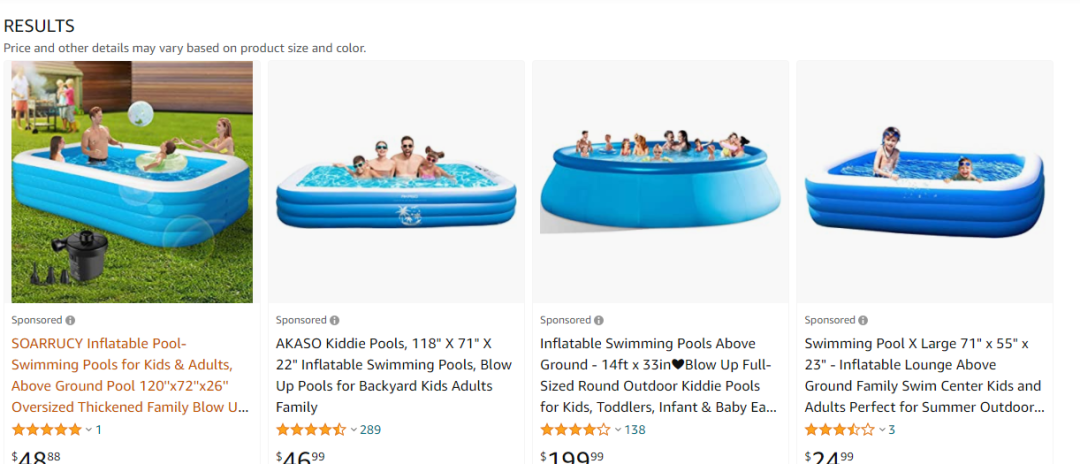
Task: Click the SOARRUCY pool star rating
Action: coord(46,430)
